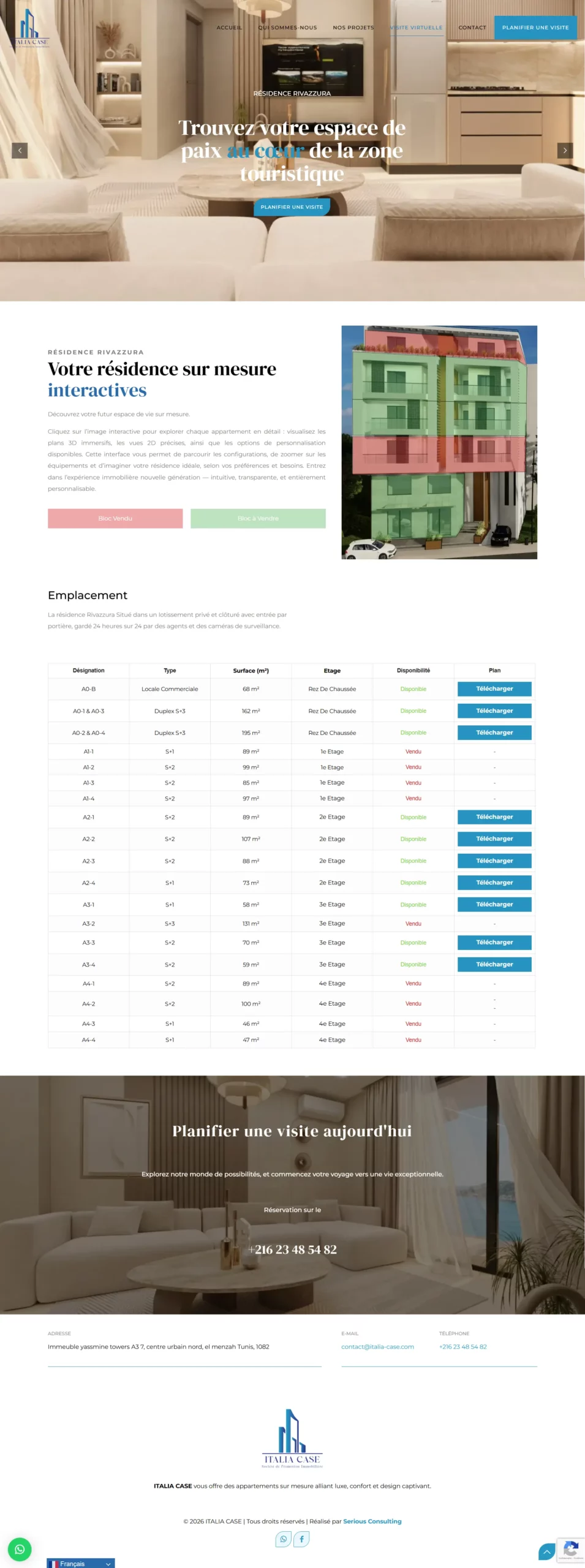
Task: Download the plan for apartment A2-1
Action: pyautogui.click(x=494, y=817)
